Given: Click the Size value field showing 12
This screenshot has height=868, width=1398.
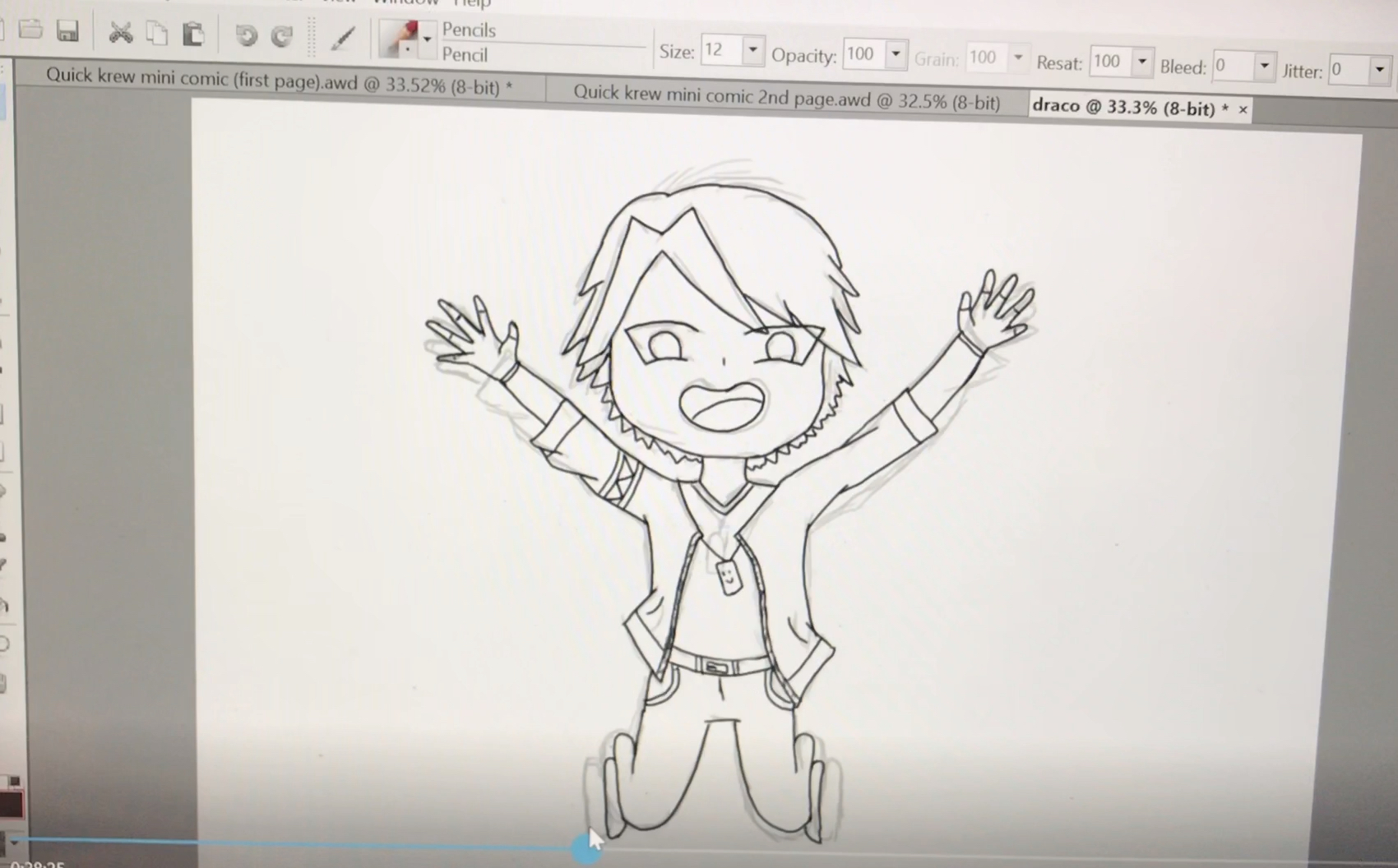Looking at the screenshot, I should pyautogui.click(x=721, y=50).
